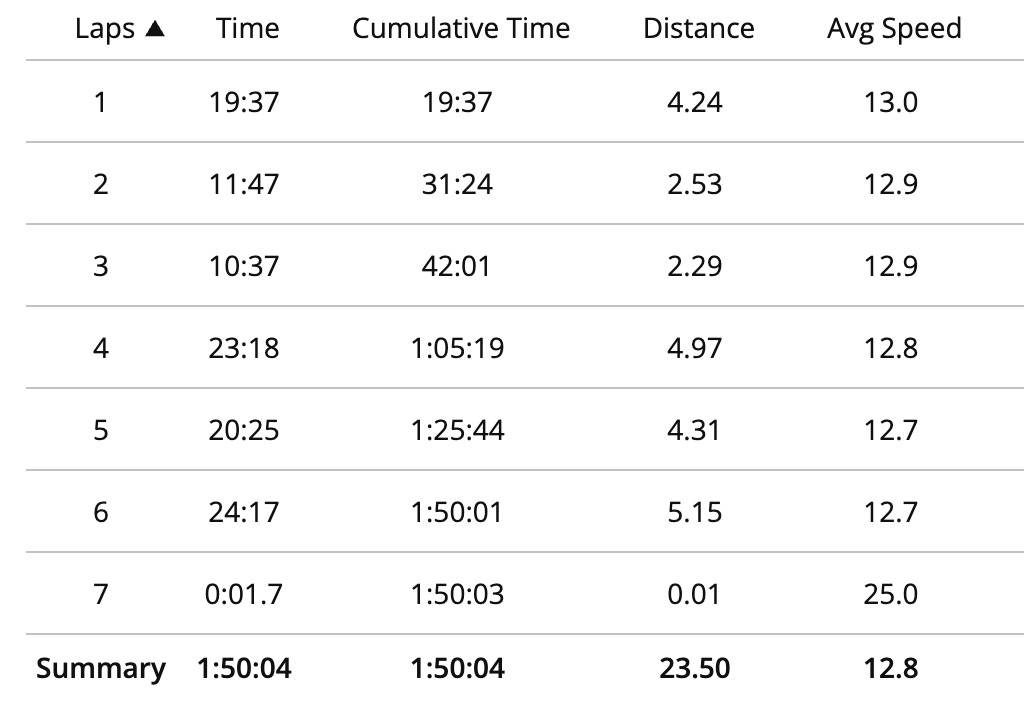Select lap 7 row number
The height and width of the screenshot is (706, 1024).
(101, 594)
